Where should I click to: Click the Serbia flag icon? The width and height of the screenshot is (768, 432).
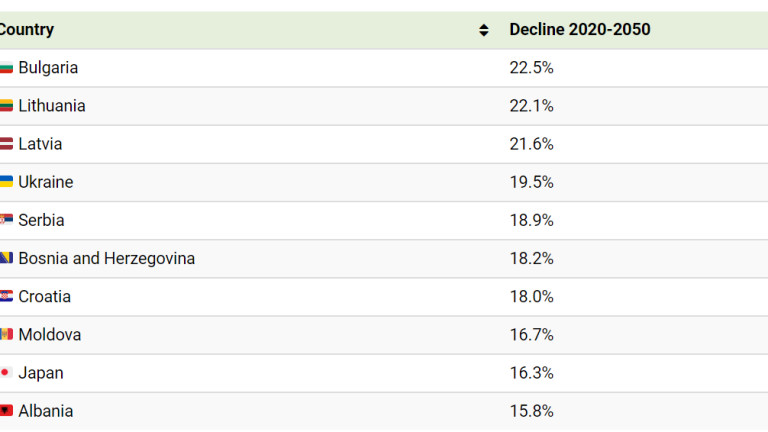[6, 220]
